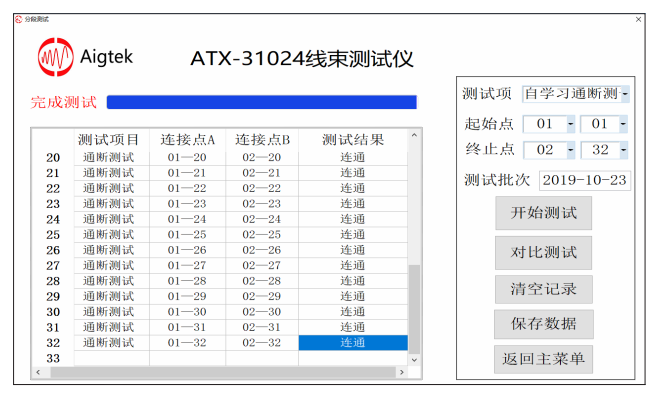The height and width of the screenshot is (397, 663).
Task: Click the Aigtek logo icon
Action: click(55, 57)
